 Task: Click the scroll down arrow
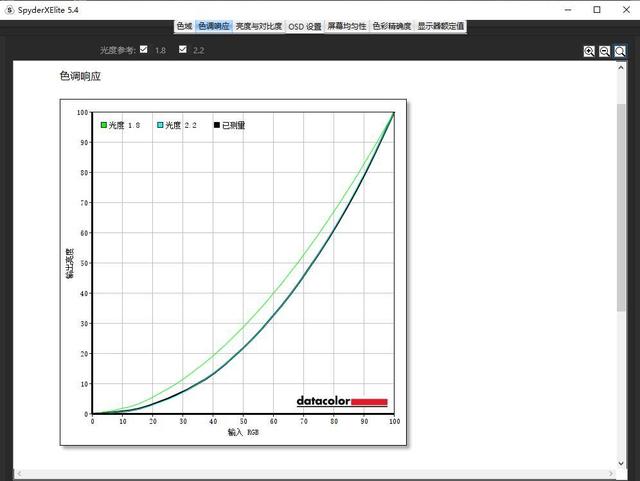click(621, 463)
